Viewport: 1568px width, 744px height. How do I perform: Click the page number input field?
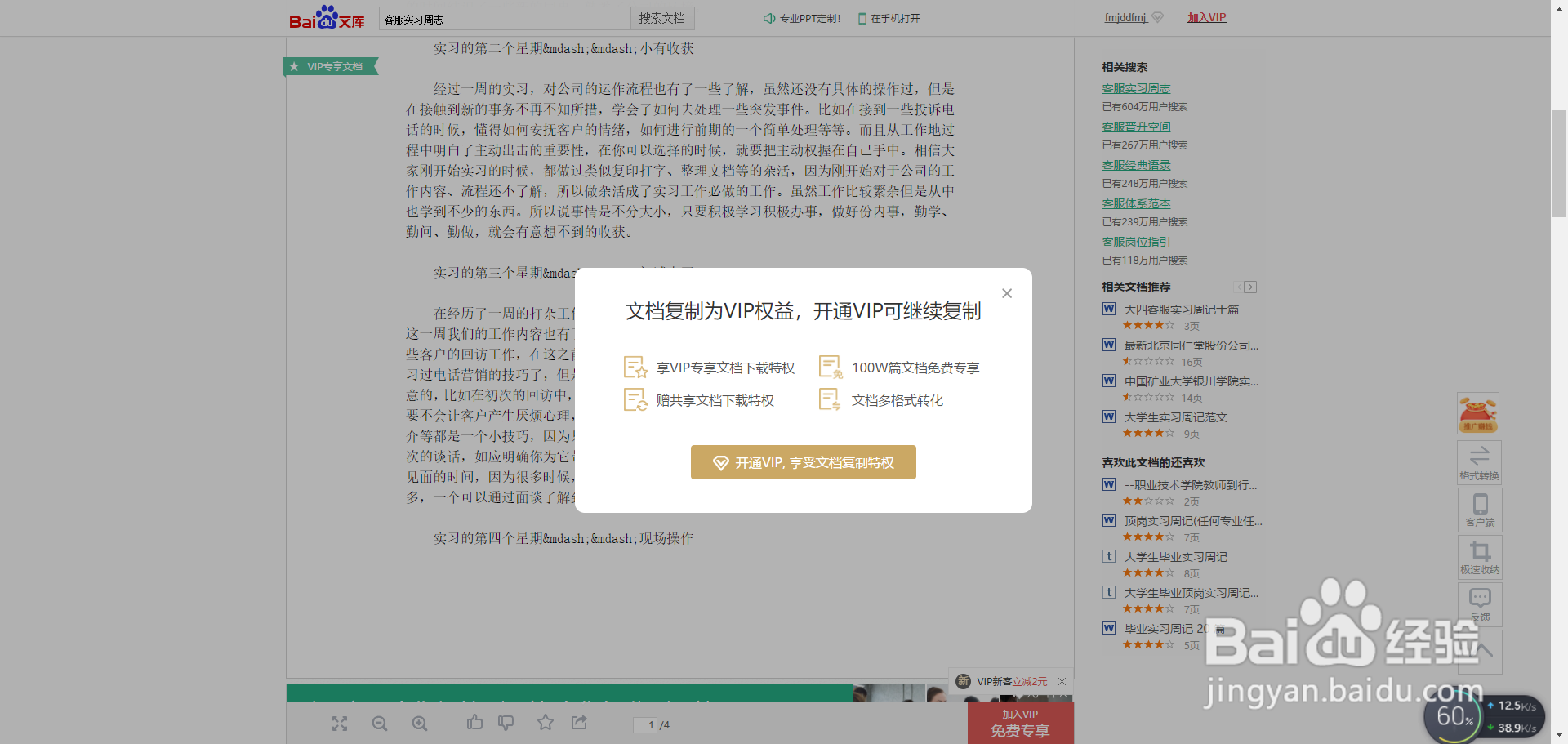pos(648,724)
